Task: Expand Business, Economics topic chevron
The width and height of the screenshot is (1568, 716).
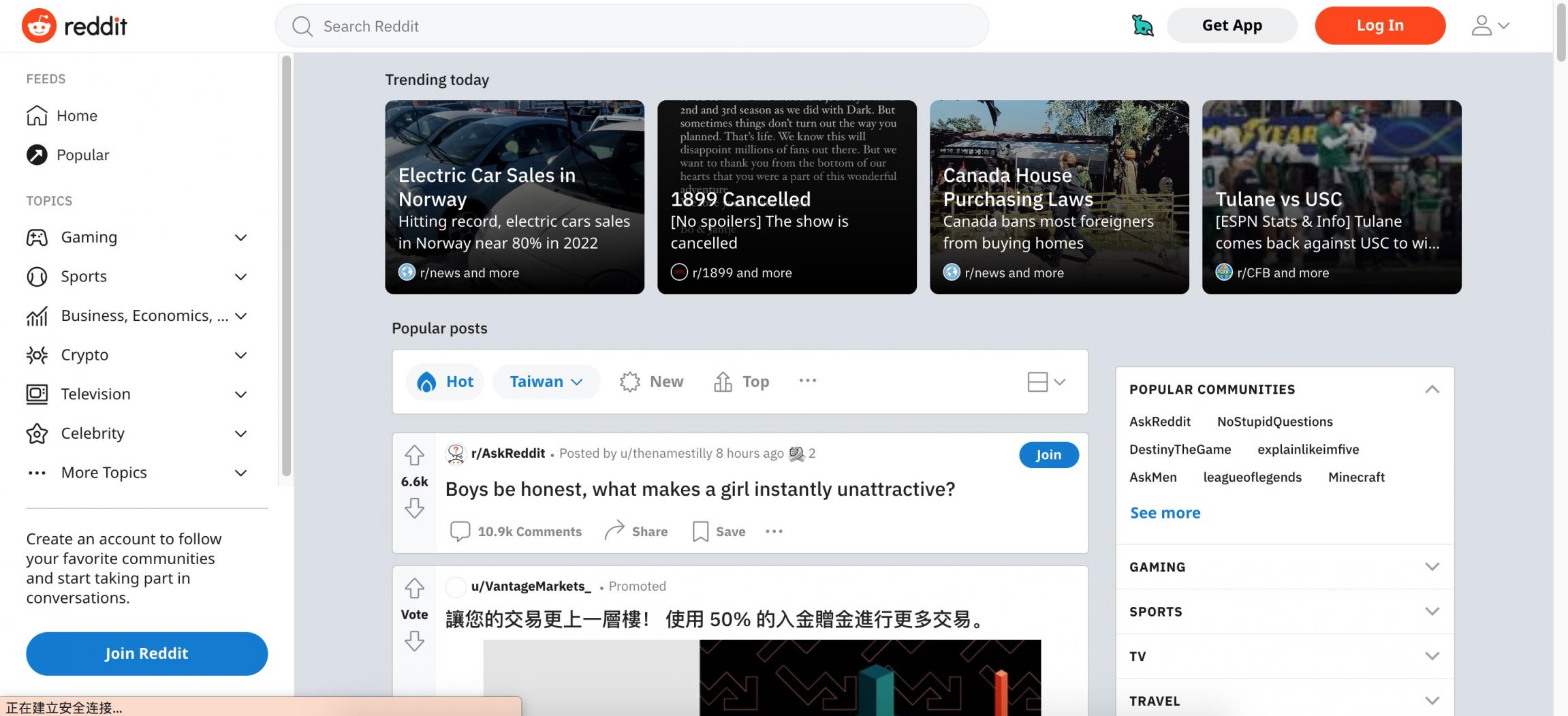Action: 240,316
